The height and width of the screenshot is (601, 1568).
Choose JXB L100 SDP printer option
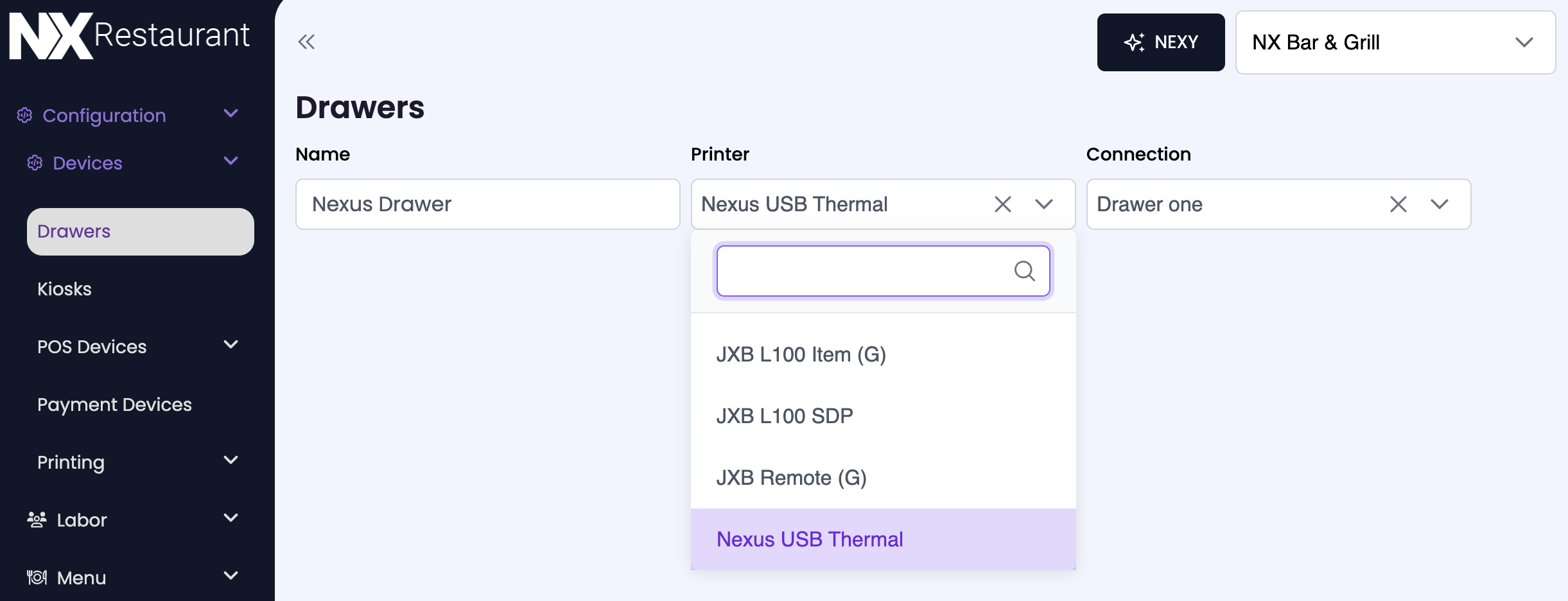point(785,416)
